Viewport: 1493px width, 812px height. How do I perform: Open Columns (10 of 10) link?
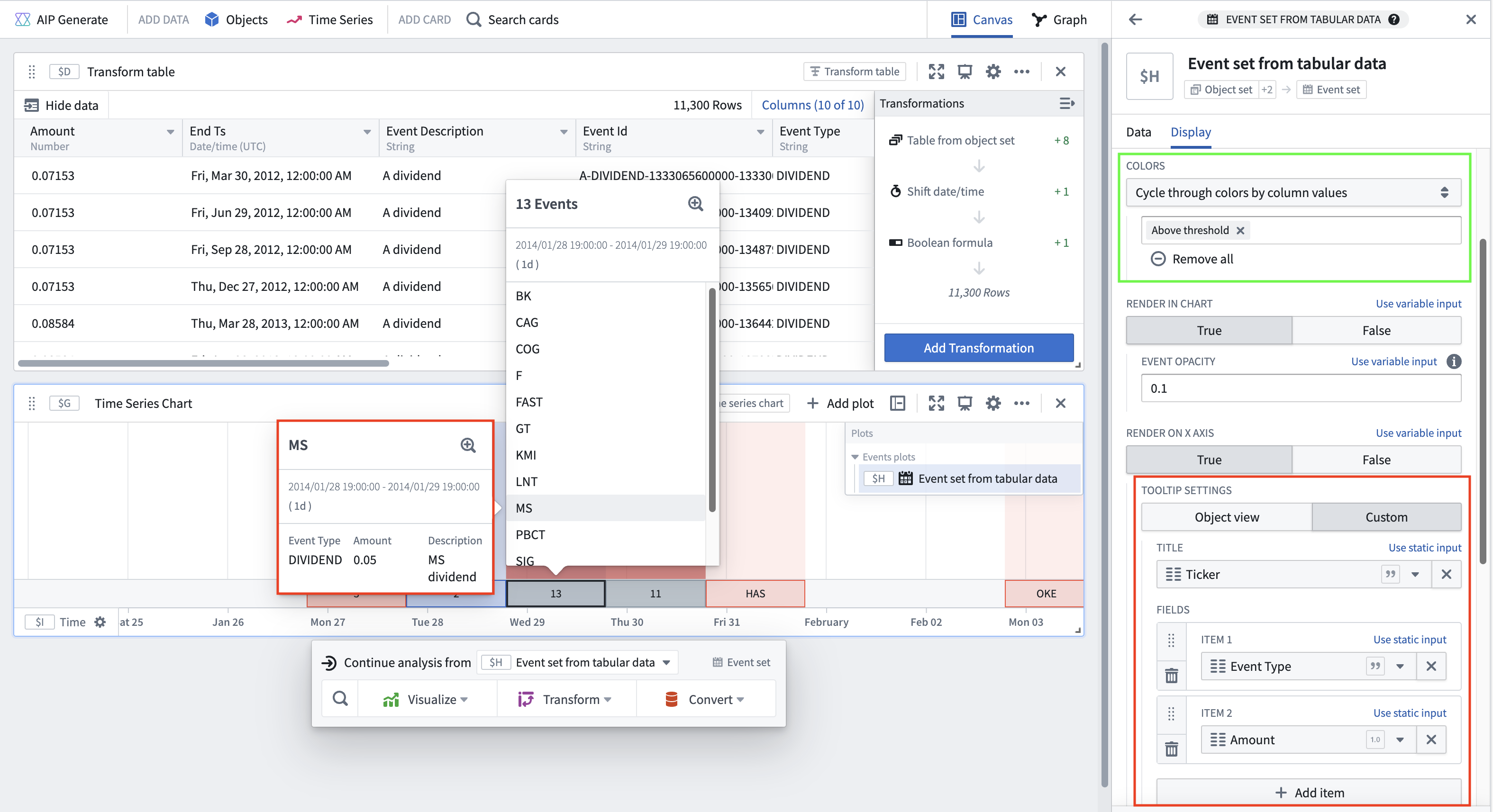812,105
